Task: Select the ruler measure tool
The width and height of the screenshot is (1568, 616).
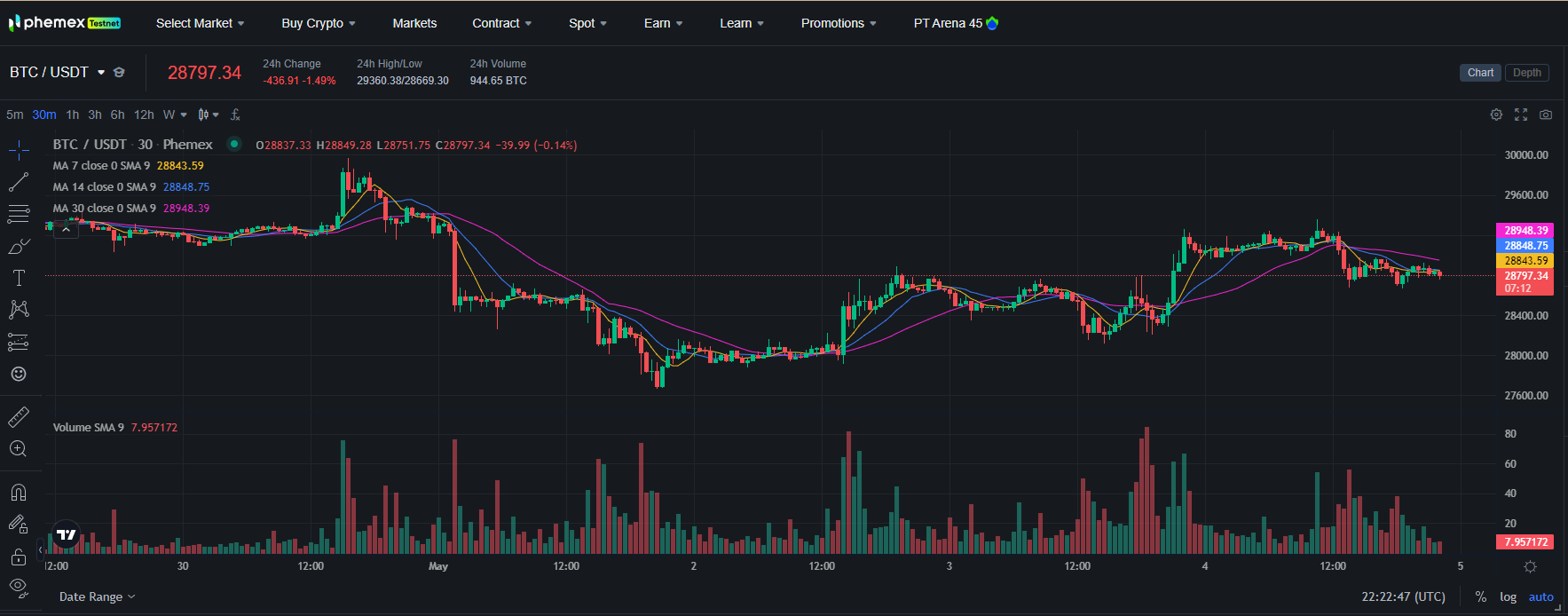Action: point(19,416)
